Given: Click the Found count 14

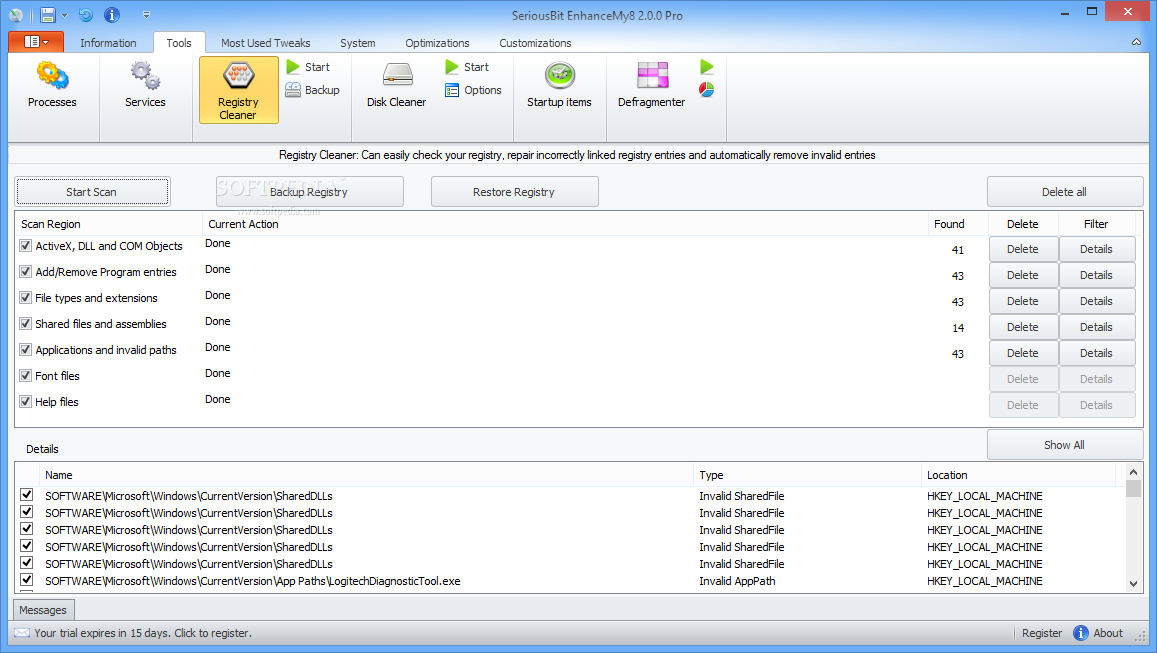Looking at the screenshot, I should 958,328.
